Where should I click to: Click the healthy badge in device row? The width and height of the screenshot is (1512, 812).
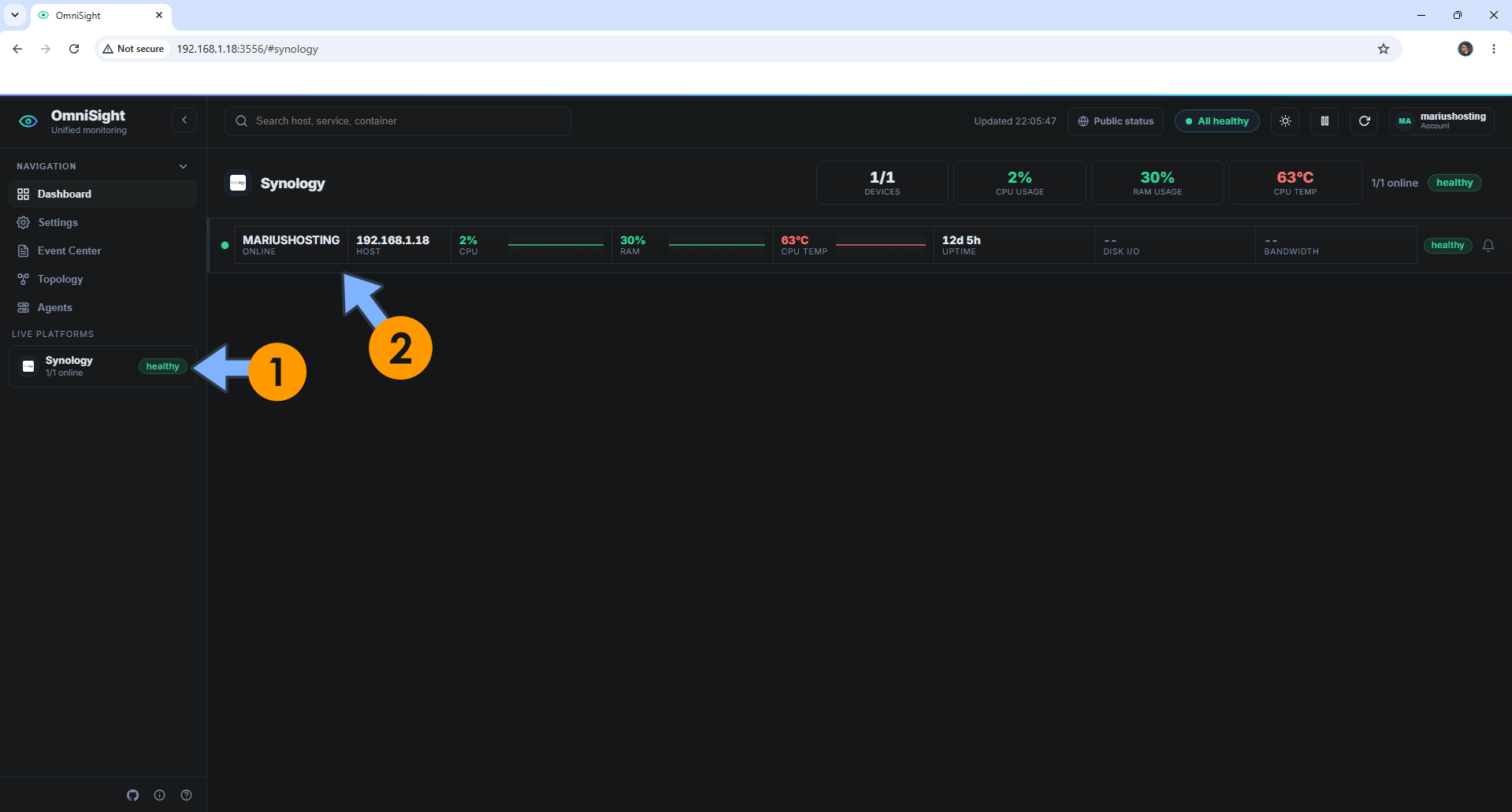click(x=1447, y=245)
